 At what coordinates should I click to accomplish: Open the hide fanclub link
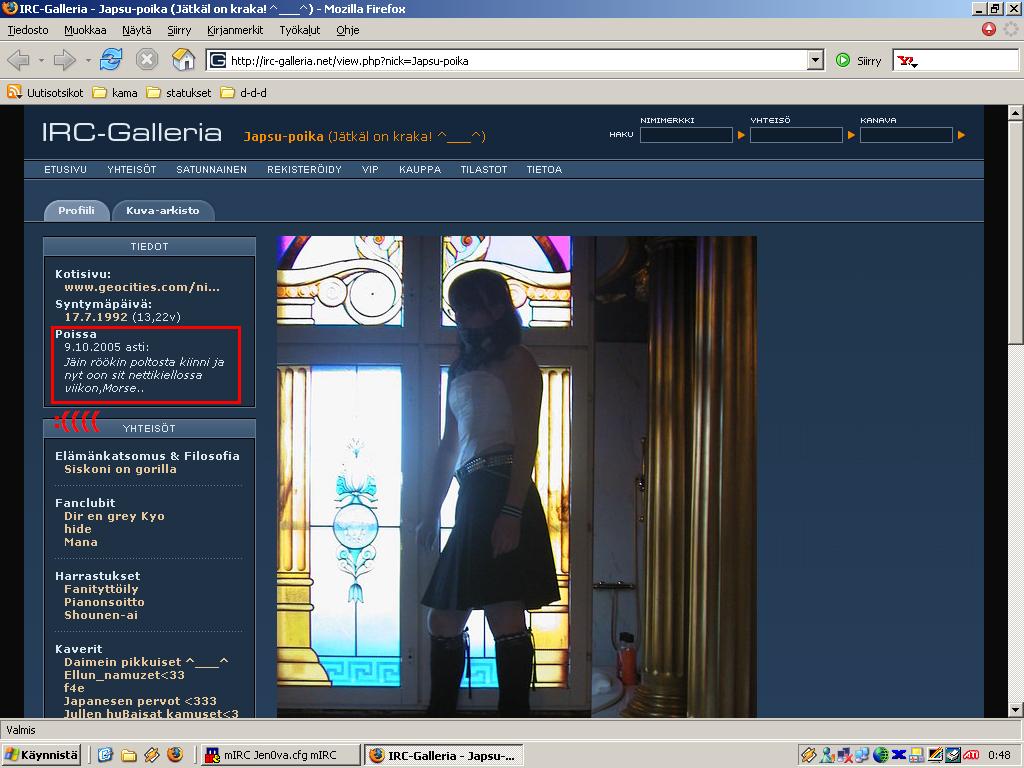78,529
